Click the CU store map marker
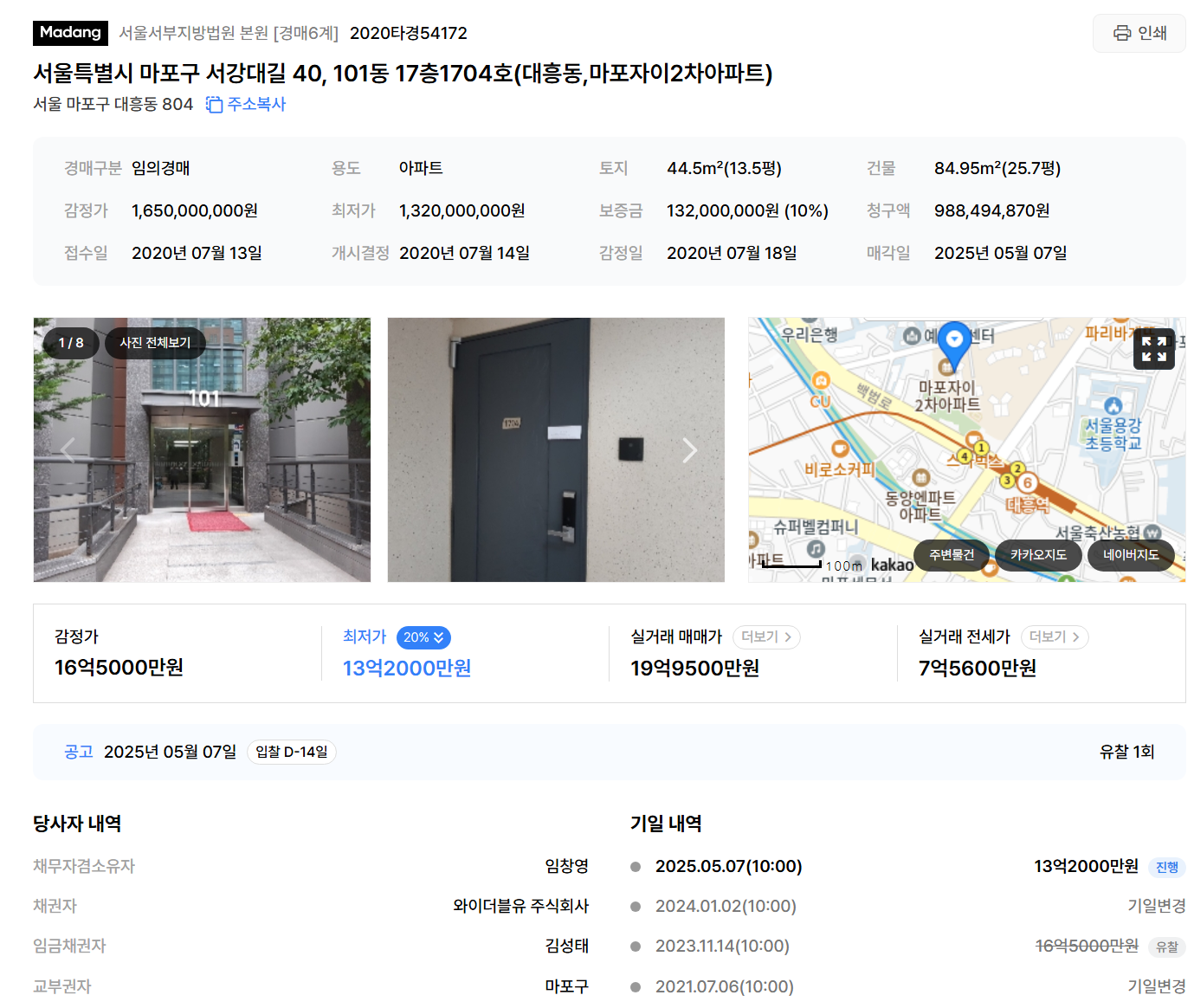 click(x=821, y=381)
